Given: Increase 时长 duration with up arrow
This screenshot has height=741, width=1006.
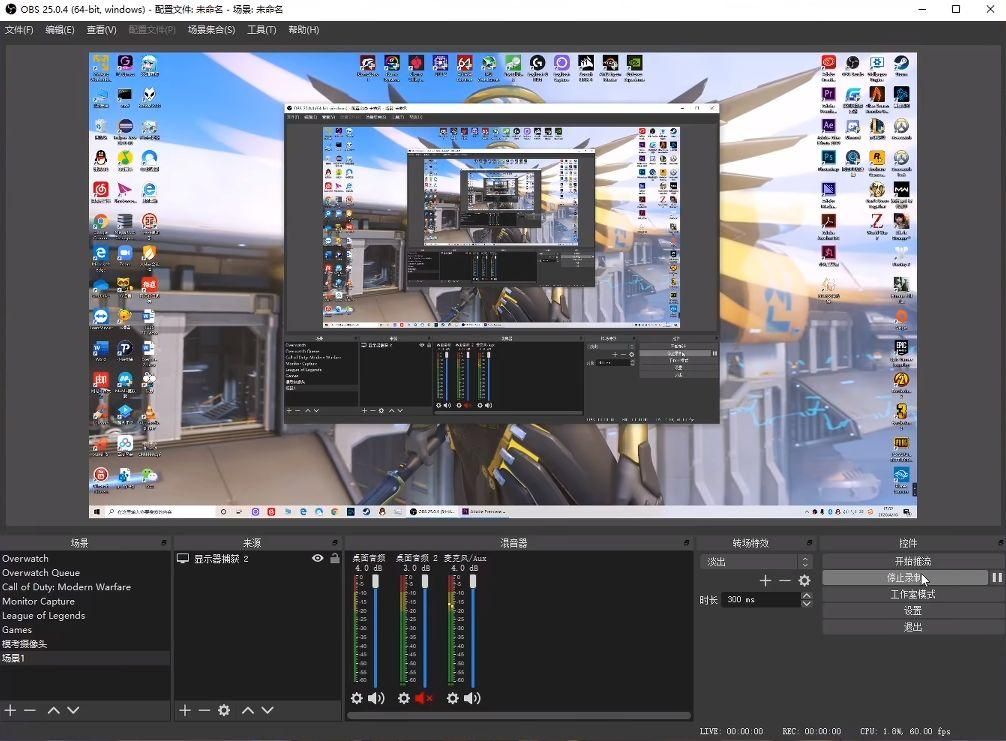Looking at the screenshot, I should pos(806,596).
